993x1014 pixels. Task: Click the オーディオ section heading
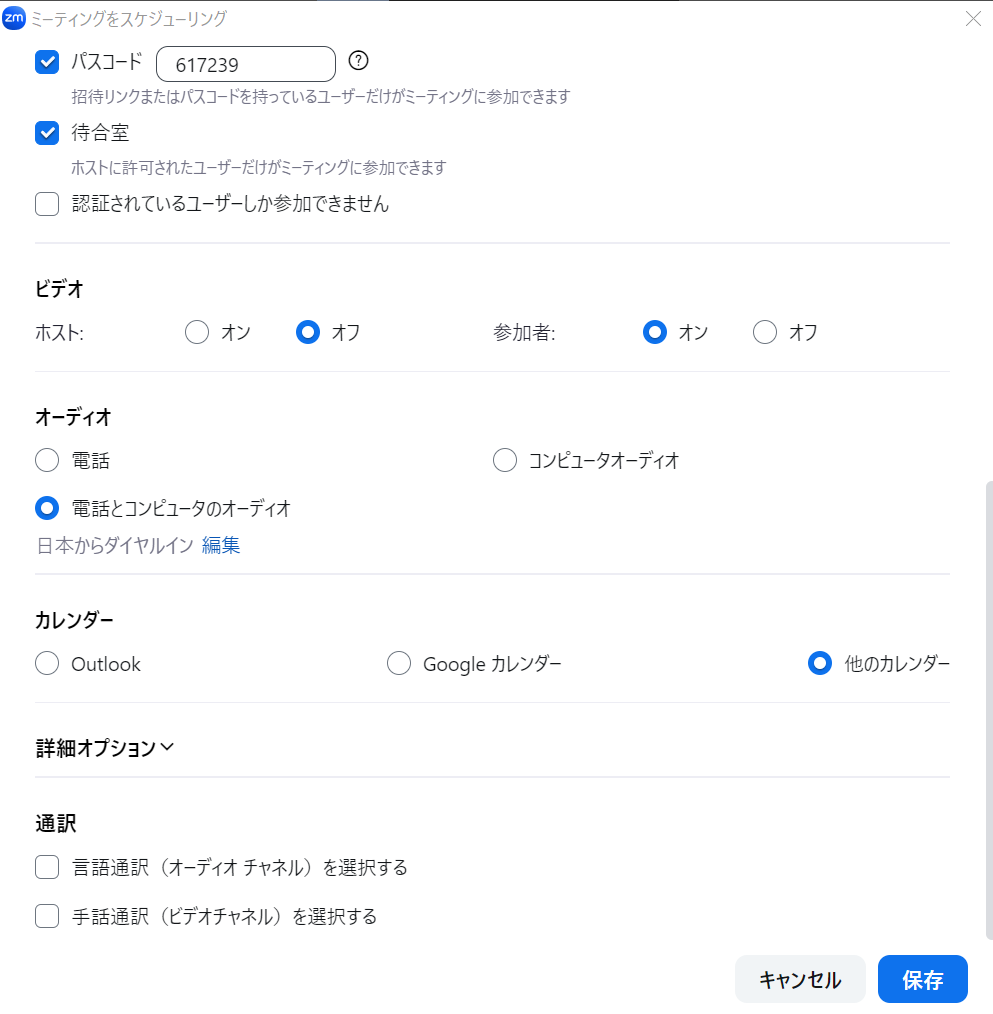(x=73, y=417)
